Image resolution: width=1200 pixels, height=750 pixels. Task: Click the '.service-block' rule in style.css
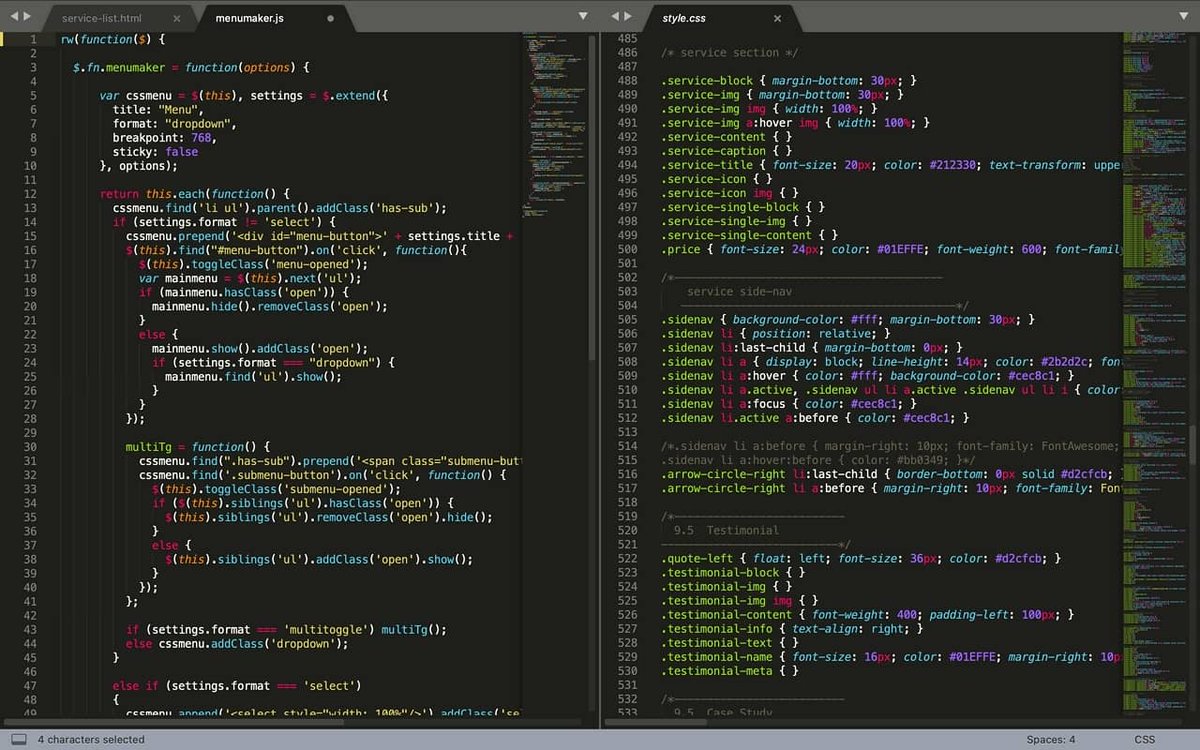(789, 81)
